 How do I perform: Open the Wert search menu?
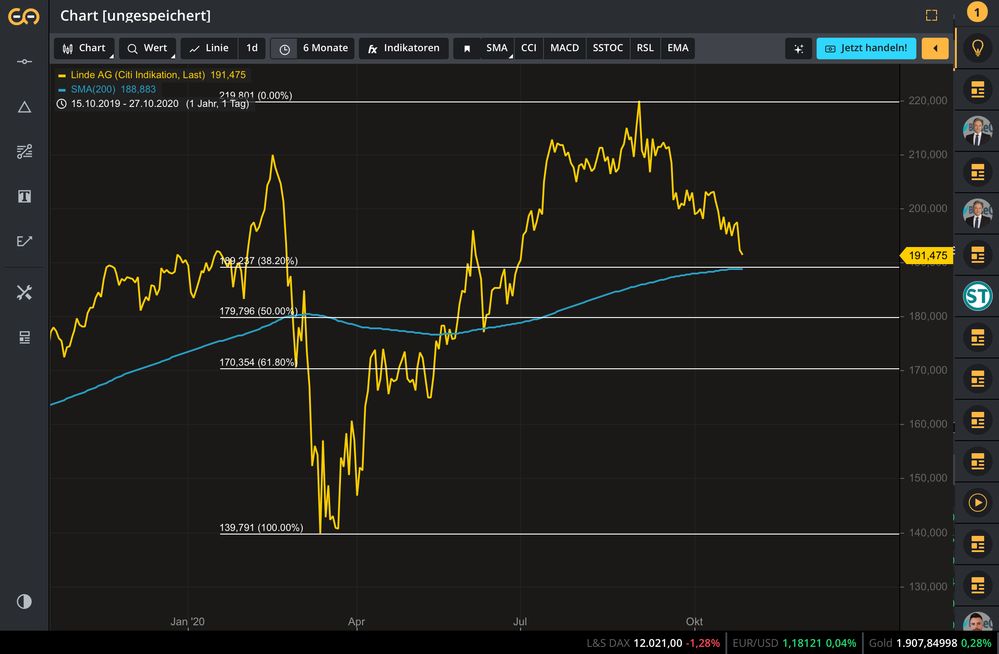[x=147, y=48]
